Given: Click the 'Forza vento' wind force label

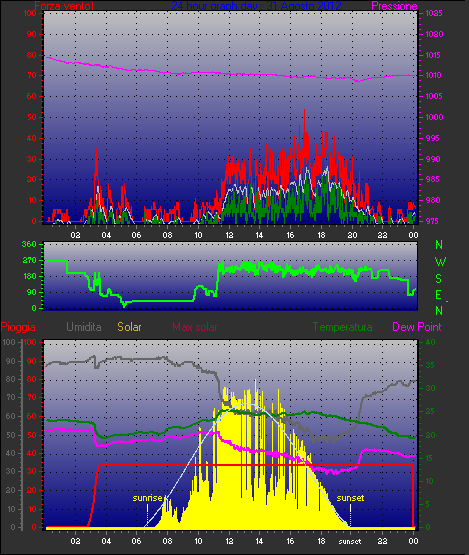Looking at the screenshot, I should [x=64, y=6].
